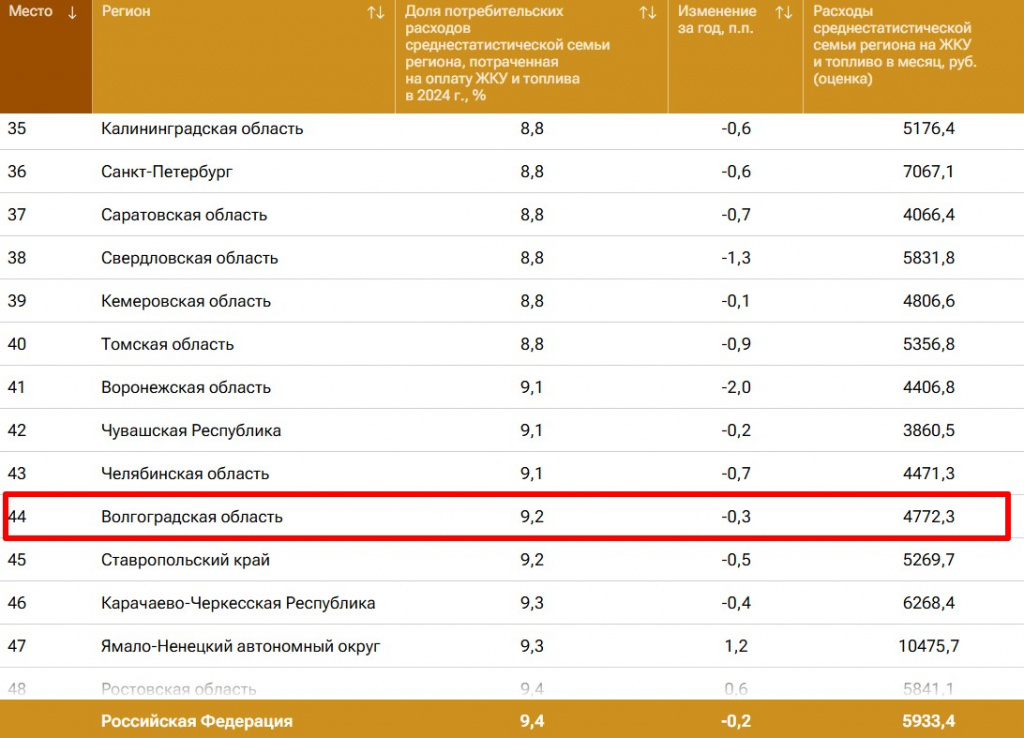The height and width of the screenshot is (738, 1024).
Task: Select Чувашская Республика region cell
Action: [x=191, y=430]
